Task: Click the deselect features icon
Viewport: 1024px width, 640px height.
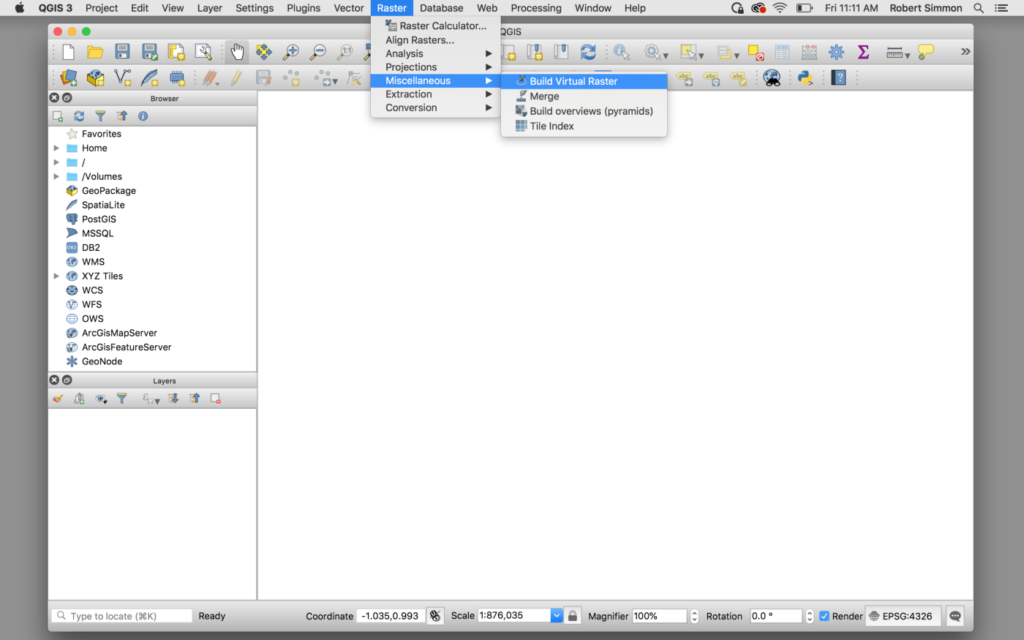Action: pyautogui.click(x=756, y=52)
